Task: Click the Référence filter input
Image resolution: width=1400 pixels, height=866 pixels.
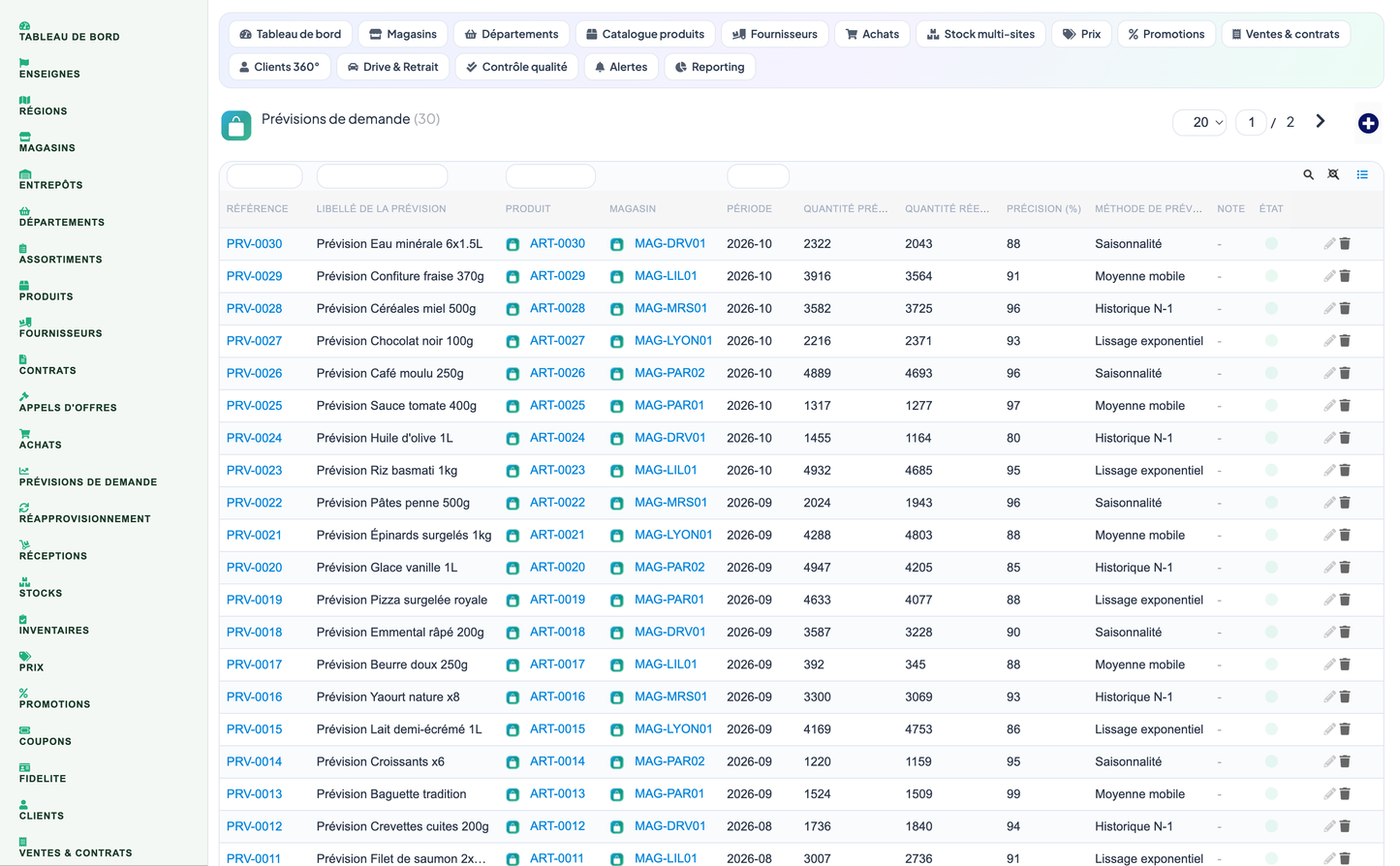Action: [x=264, y=176]
